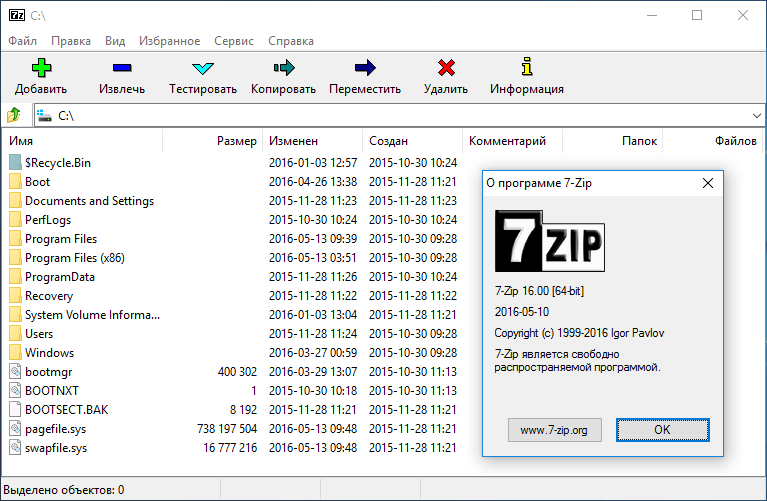
Task: Select the PerfLogs folder icon
Action: click(x=15, y=220)
